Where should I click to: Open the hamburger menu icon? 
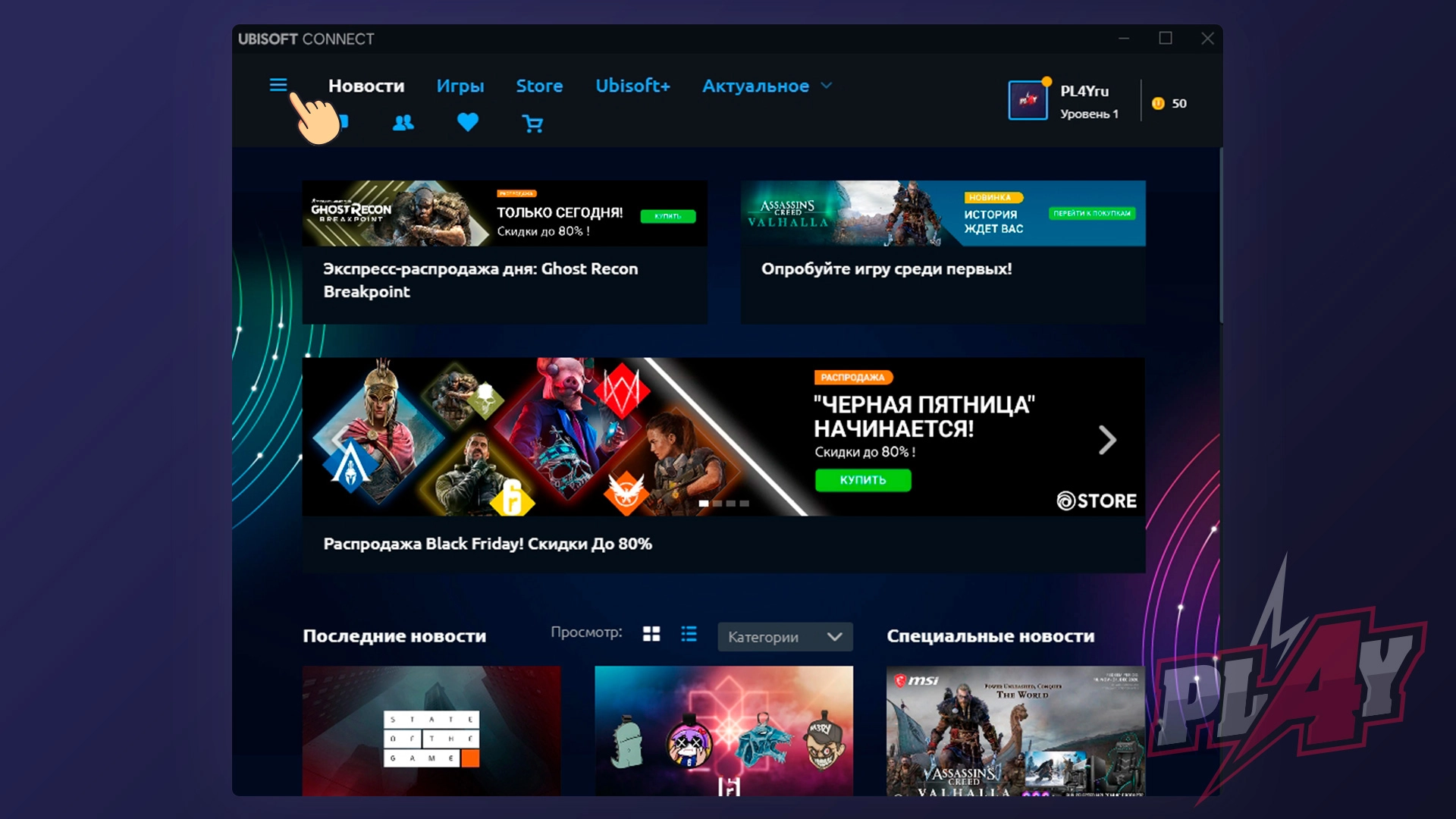pos(278,85)
